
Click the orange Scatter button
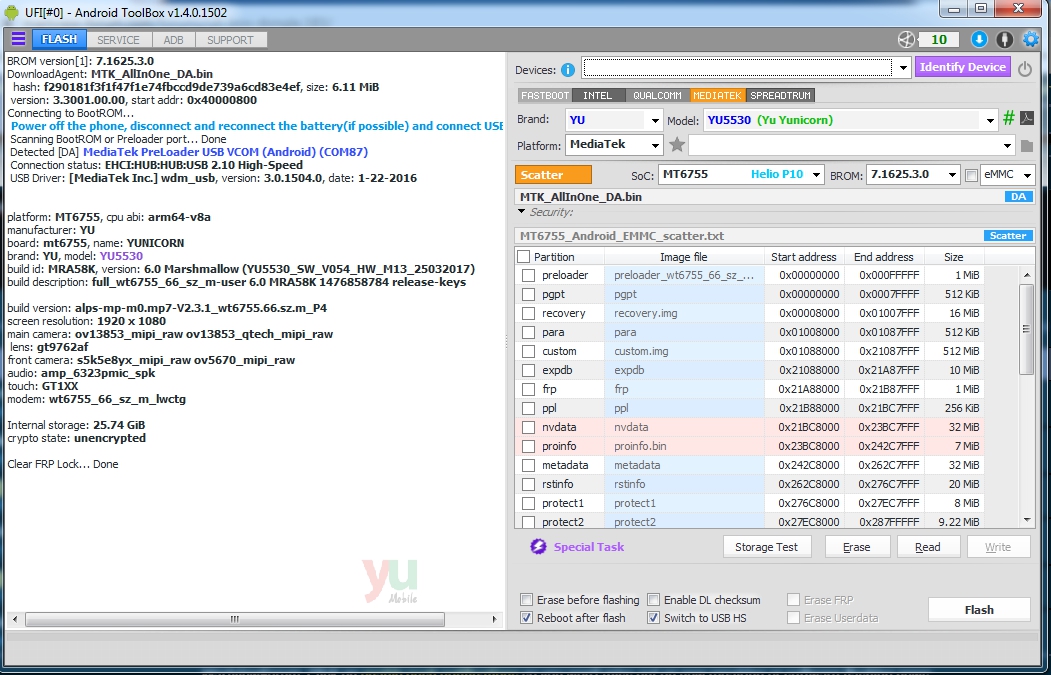pos(553,174)
